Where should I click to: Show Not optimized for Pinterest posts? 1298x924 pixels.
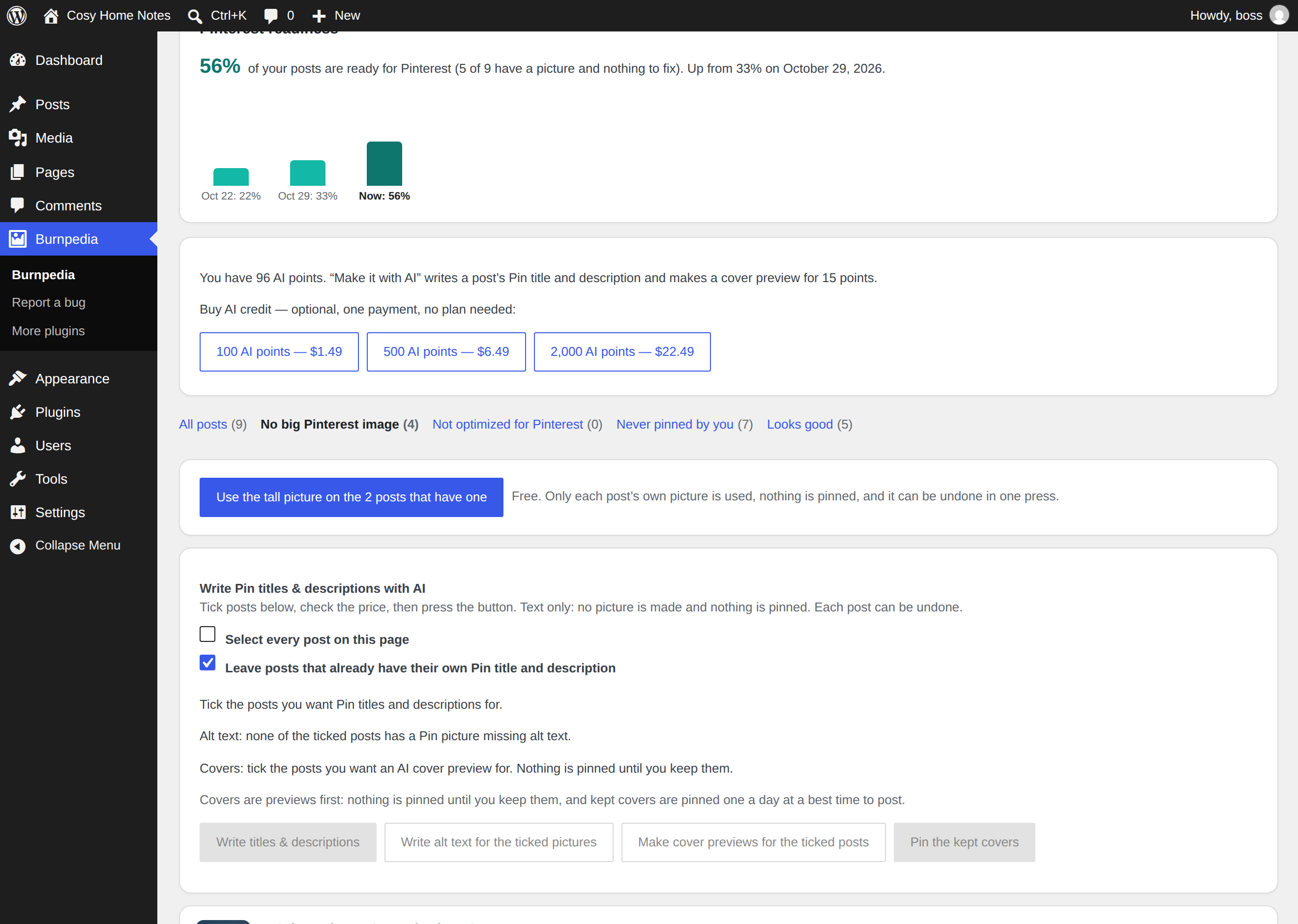coord(507,425)
